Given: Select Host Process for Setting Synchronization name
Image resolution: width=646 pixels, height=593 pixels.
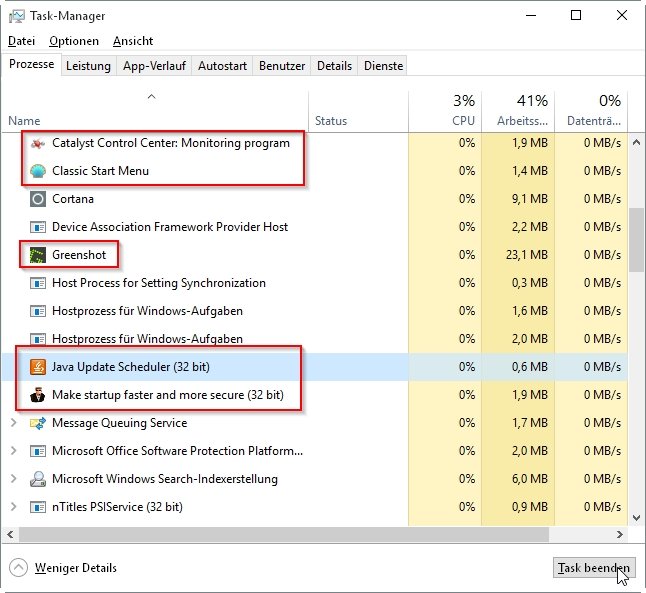Looking at the screenshot, I should point(159,283).
